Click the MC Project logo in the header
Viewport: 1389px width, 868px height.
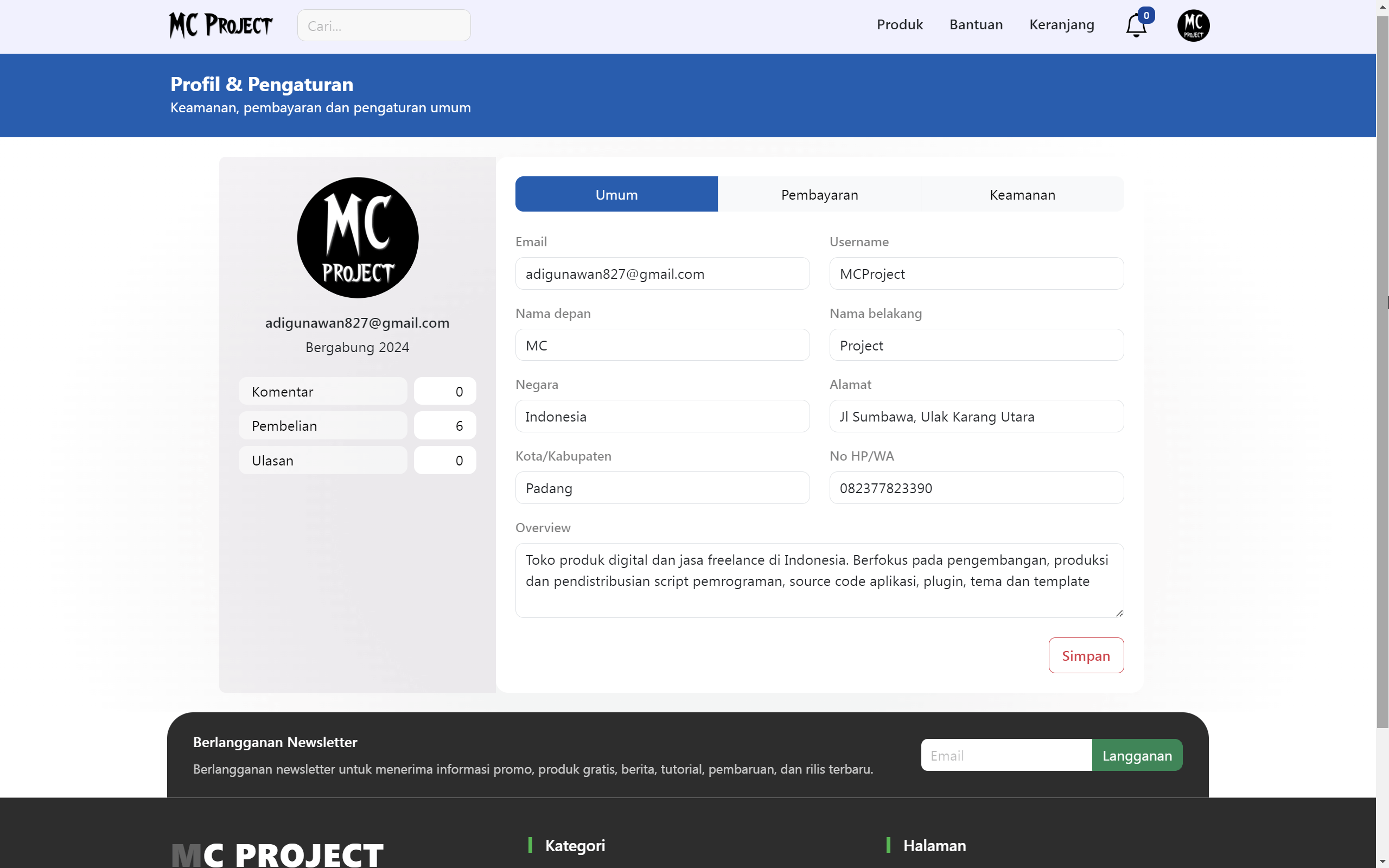coord(220,25)
